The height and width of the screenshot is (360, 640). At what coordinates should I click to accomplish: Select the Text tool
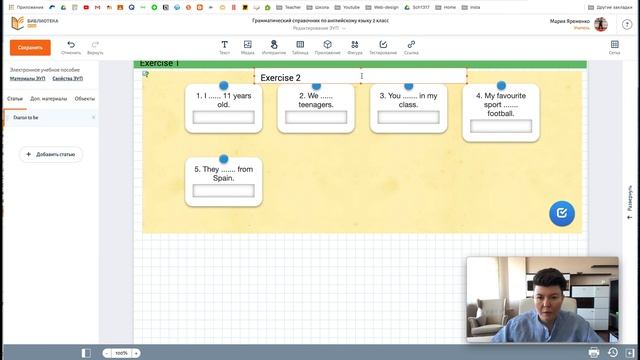[224, 47]
